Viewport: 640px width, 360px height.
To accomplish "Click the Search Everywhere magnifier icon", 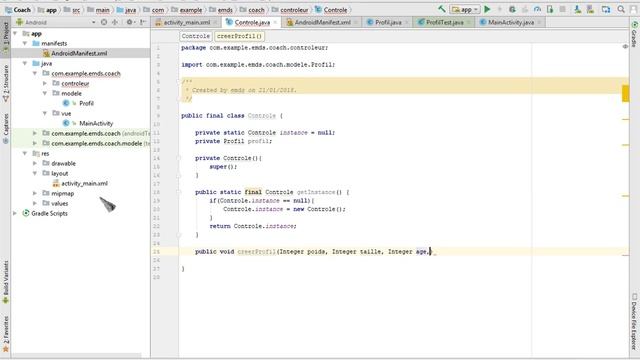I will pyautogui.click(x=621, y=9).
